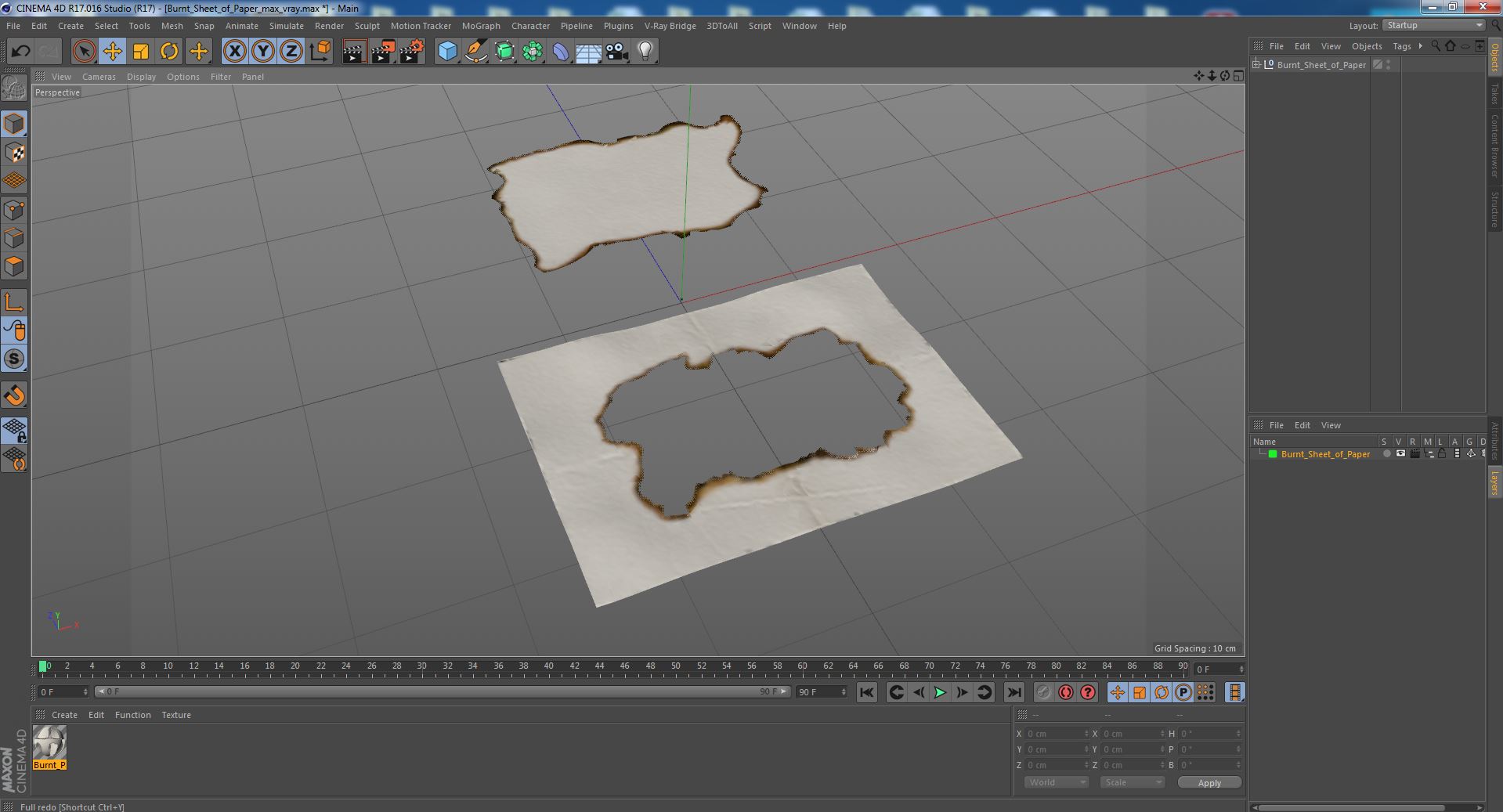Switch to Model mode
This screenshot has width=1503, height=812.
coord(14,124)
